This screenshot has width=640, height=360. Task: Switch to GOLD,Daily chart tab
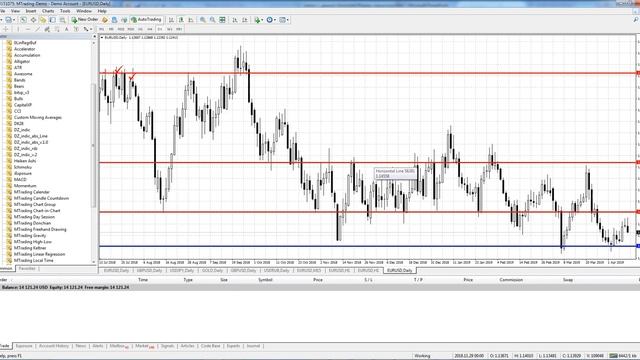[x=212, y=271]
